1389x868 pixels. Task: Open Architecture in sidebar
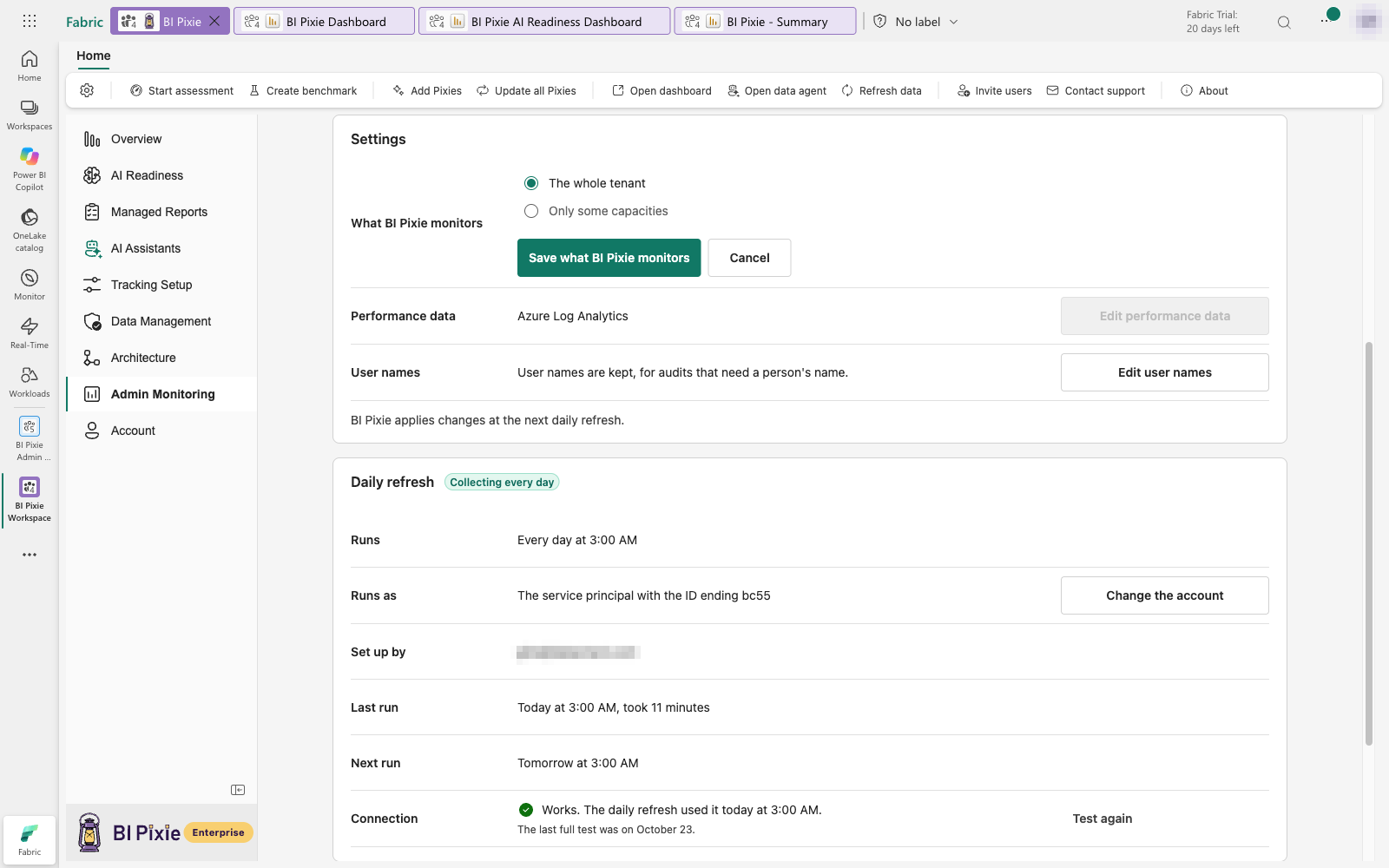tap(161, 358)
